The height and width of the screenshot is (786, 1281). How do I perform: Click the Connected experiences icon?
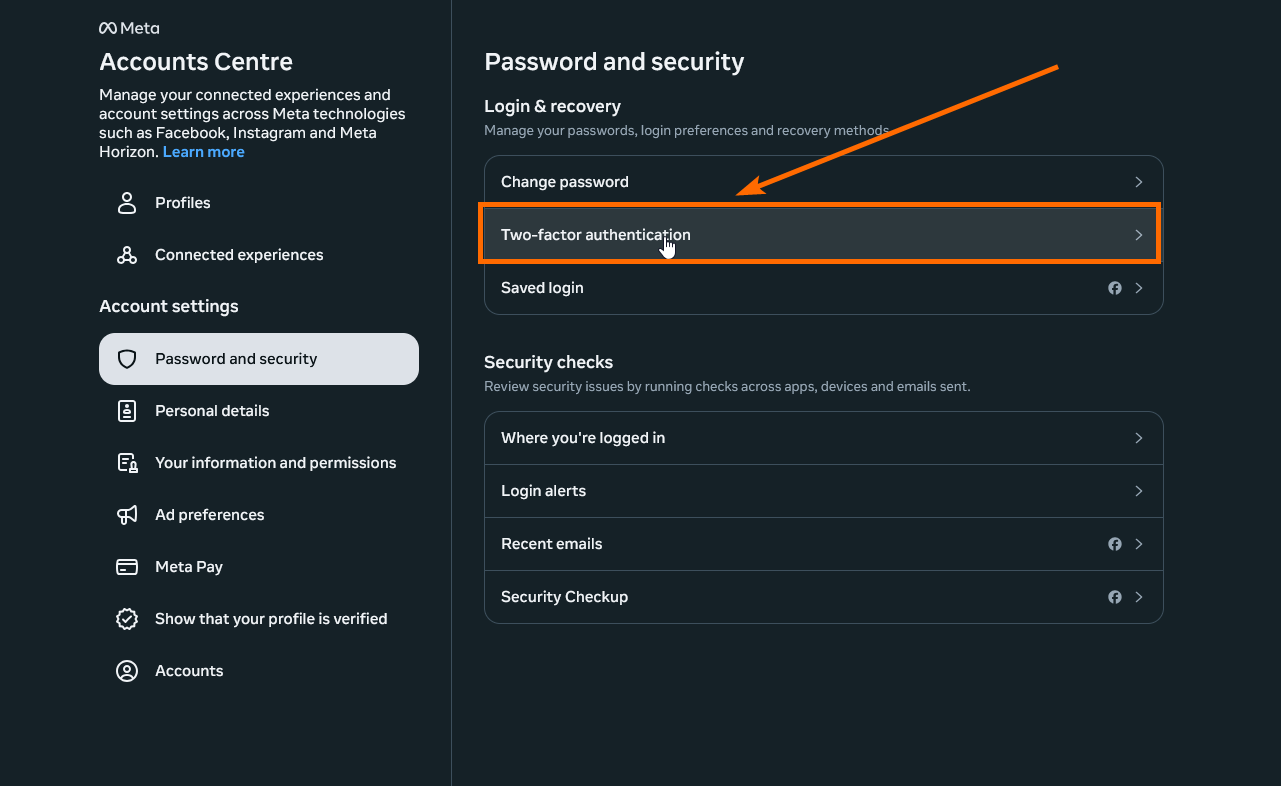tap(127, 255)
